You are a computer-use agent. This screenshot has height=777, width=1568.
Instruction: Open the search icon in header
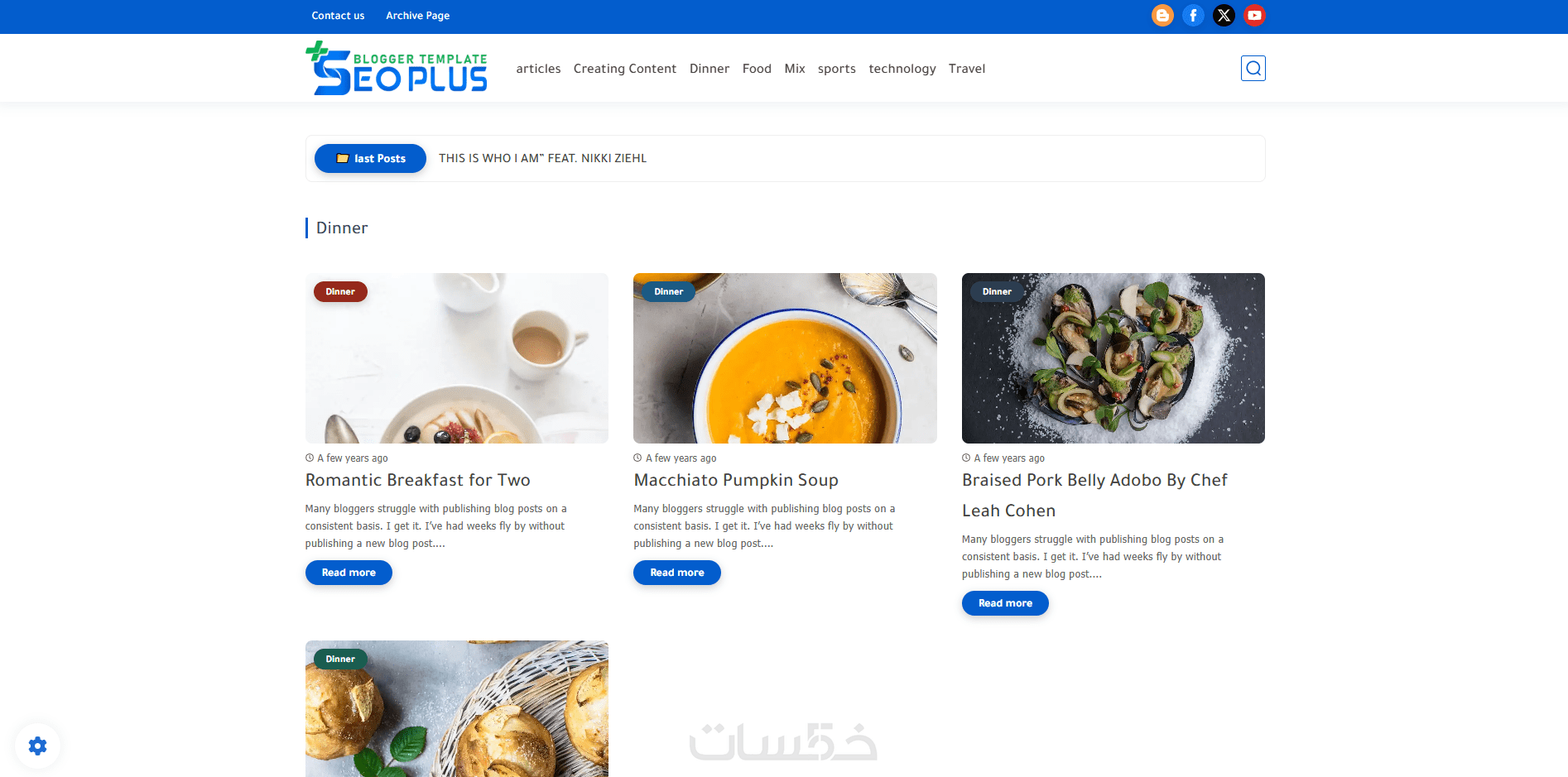pos(1253,68)
